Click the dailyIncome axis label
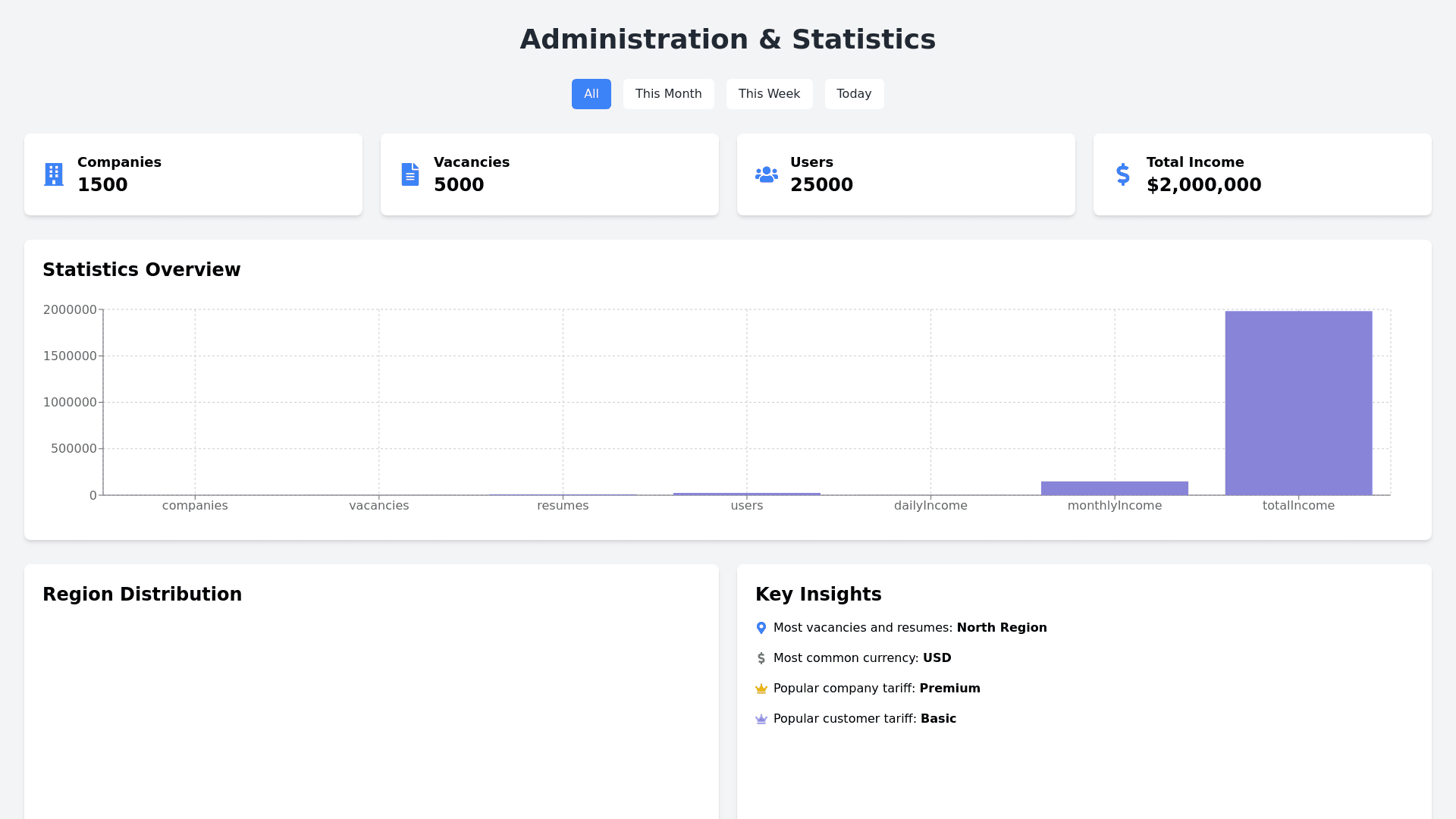 pos(930,506)
